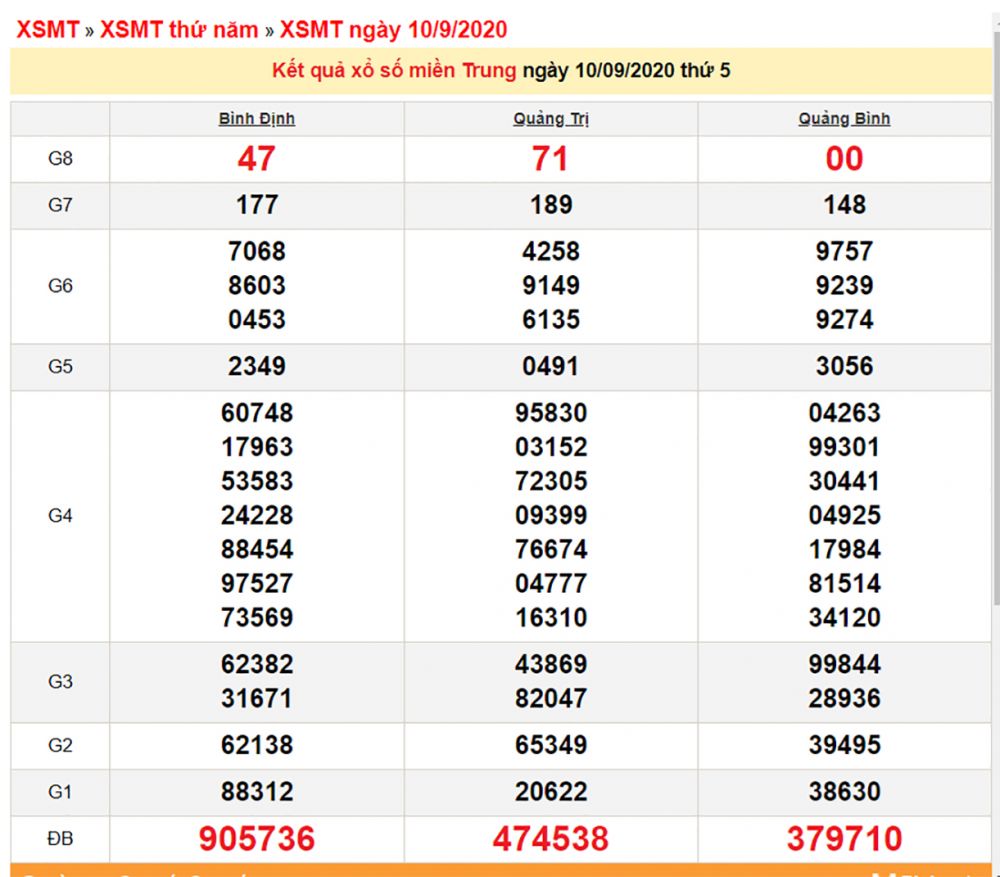This screenshot has height=877, width=1000.
Task: Select Bình Định G1 number 88312
Action: tap(257, 792)
